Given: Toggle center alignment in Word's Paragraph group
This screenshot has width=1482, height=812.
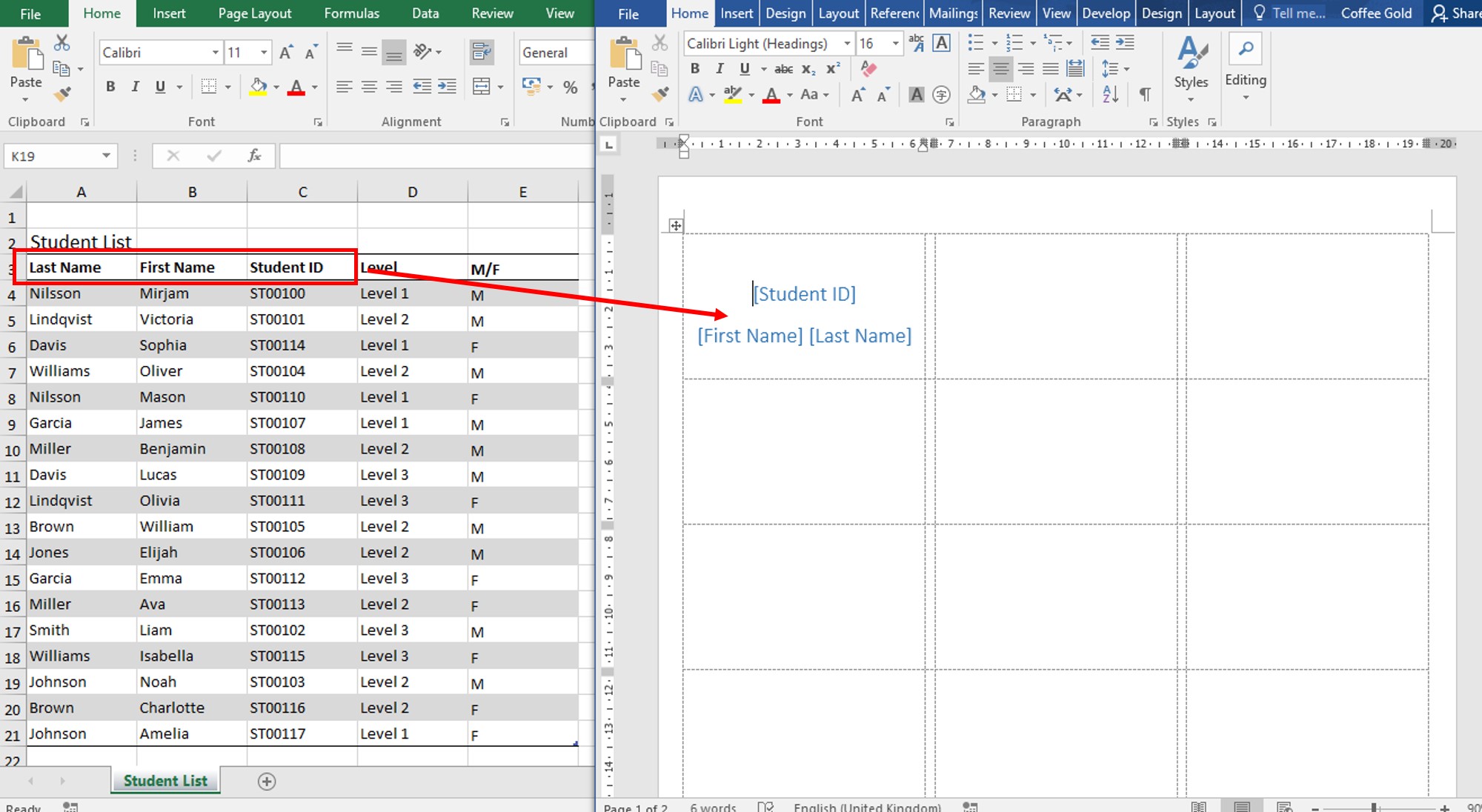Looking at the screenshot, I should coord(1001,69).
